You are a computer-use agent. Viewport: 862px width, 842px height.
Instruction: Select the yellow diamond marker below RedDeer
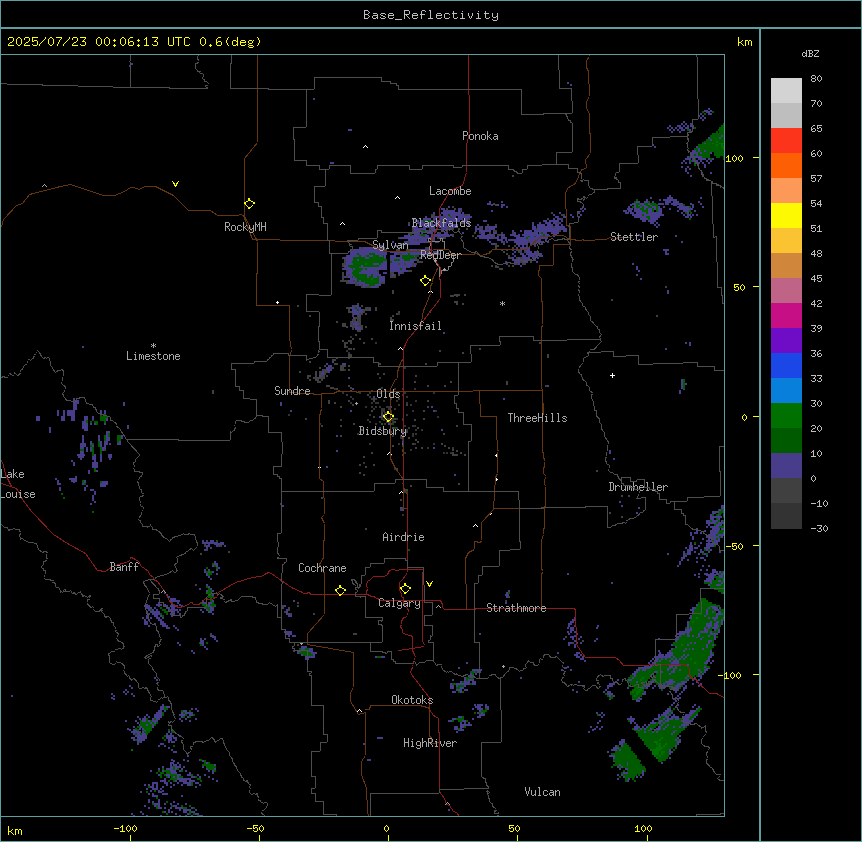[425, 281]
